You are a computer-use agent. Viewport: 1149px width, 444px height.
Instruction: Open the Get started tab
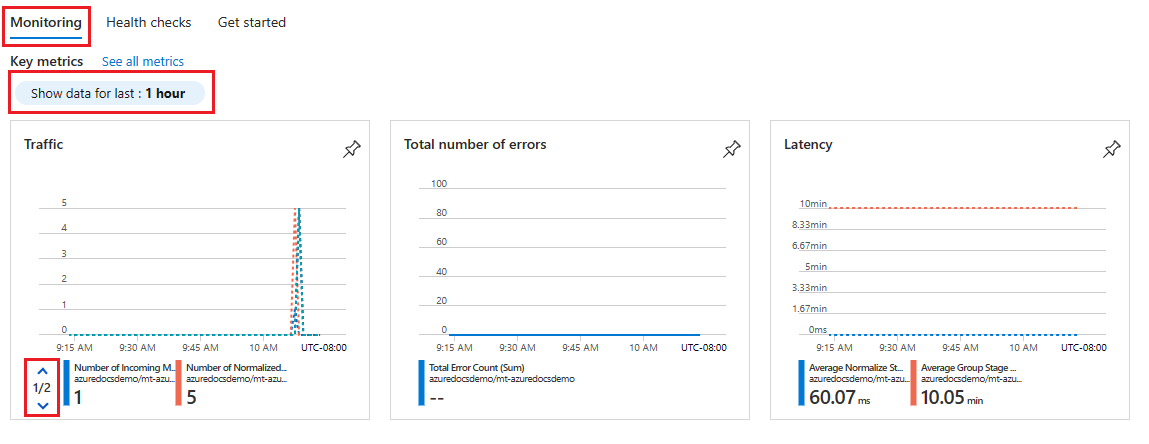click(x=251, y=22)
